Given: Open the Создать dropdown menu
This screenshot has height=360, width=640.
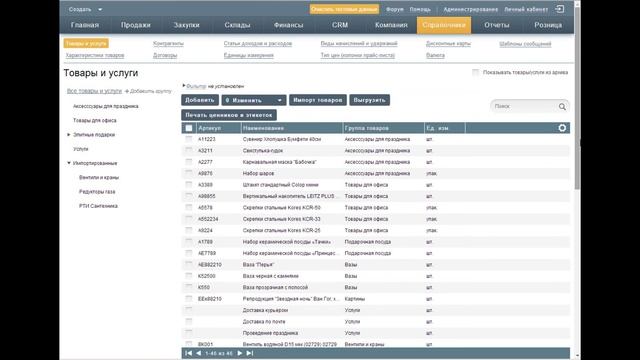Looking at the screenshot, I should point(85,9).
